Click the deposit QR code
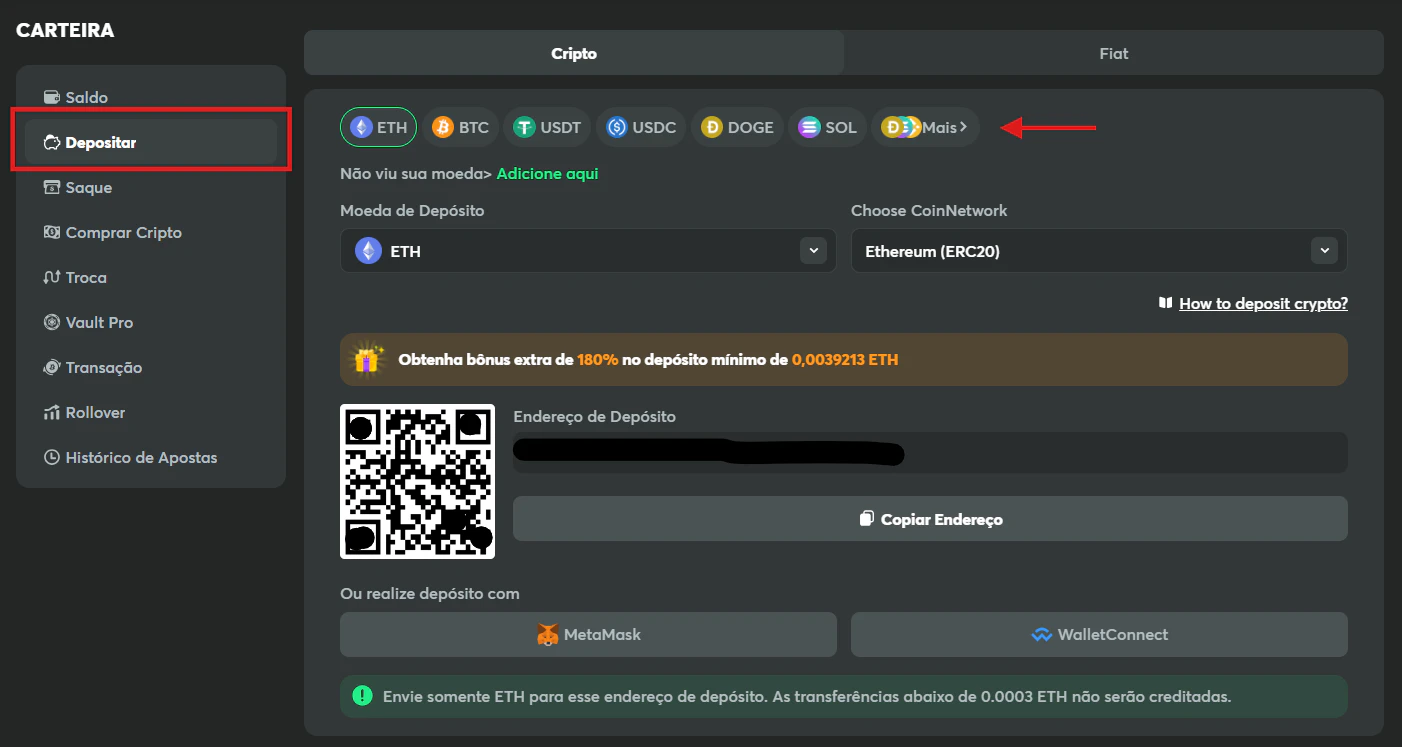1402x747 pixels. pos(417,481)
